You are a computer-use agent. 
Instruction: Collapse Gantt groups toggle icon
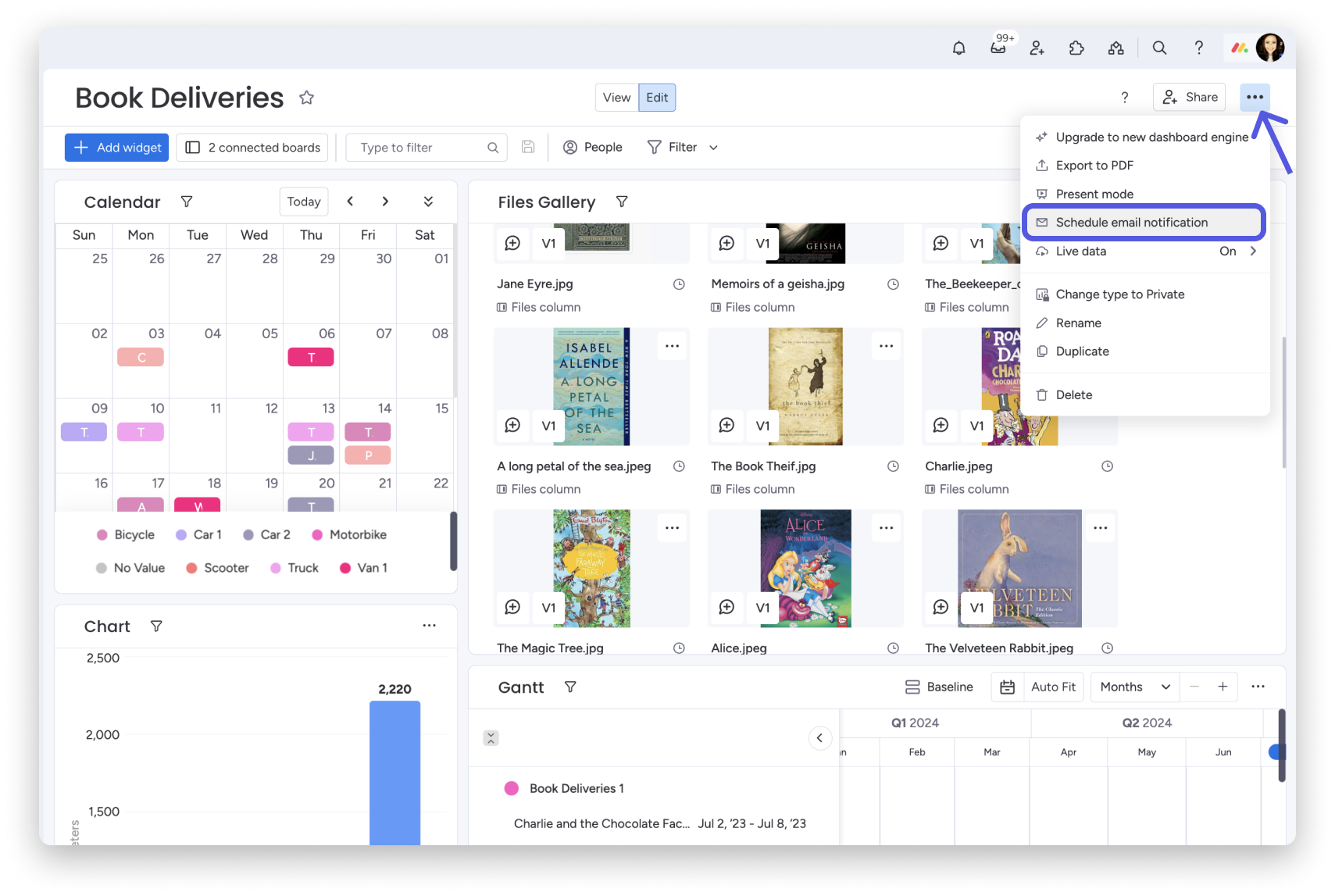(x=491, y=737)
